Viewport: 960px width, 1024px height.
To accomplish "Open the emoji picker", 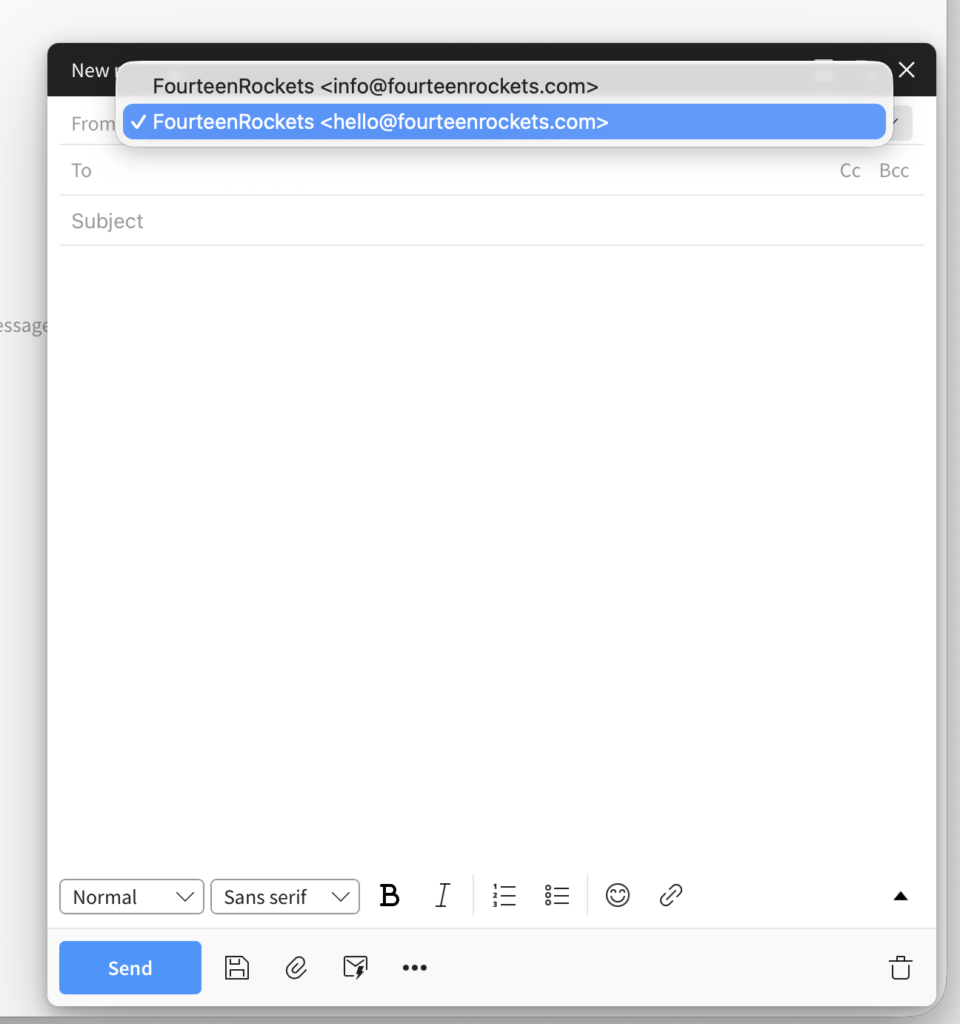I will pyautogui.click(x=617, y=895).
